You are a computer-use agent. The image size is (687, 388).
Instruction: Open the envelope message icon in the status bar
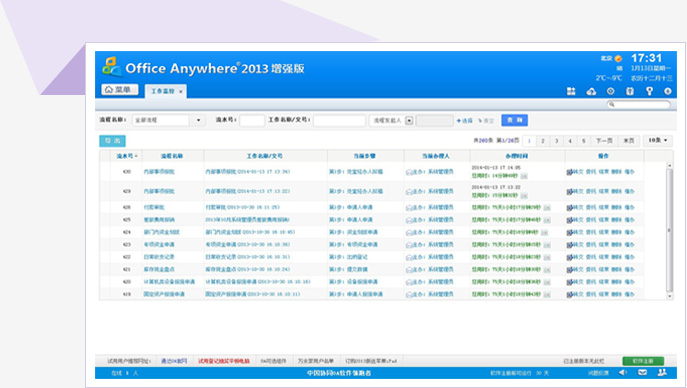(x=642, y=373)
